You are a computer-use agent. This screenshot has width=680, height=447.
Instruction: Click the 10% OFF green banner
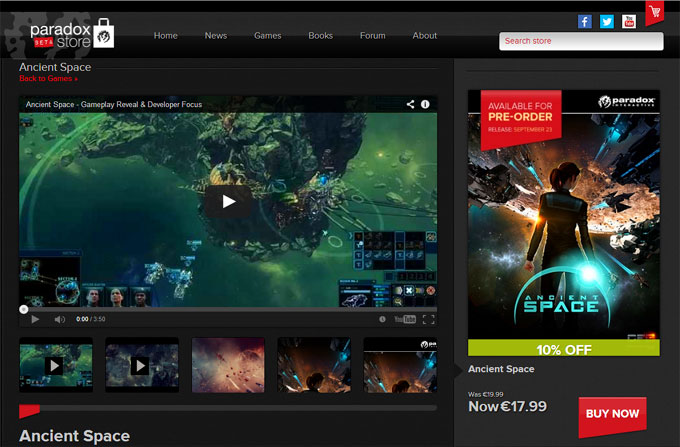click(x=564, y=348)
